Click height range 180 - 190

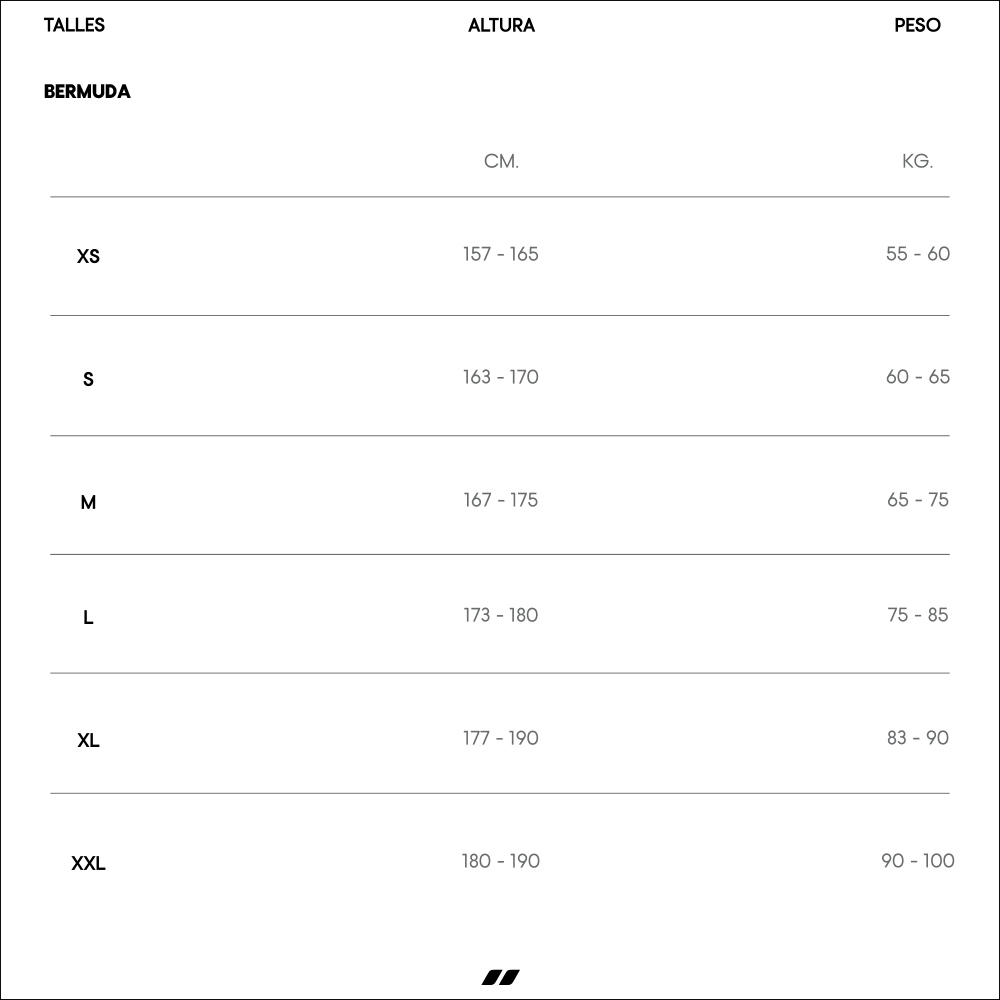501,861
